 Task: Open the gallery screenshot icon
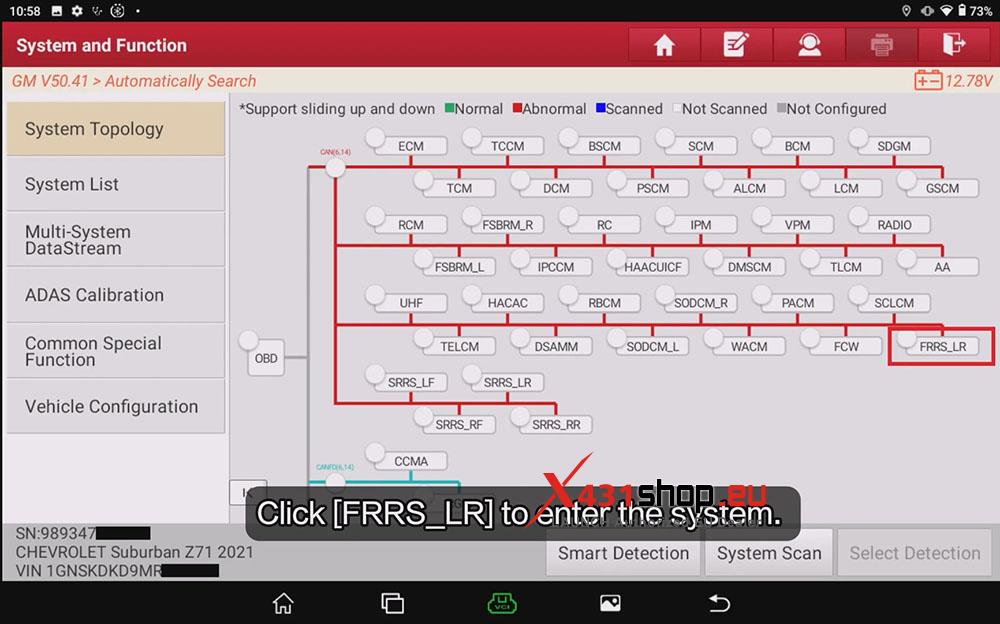point(610,603)
